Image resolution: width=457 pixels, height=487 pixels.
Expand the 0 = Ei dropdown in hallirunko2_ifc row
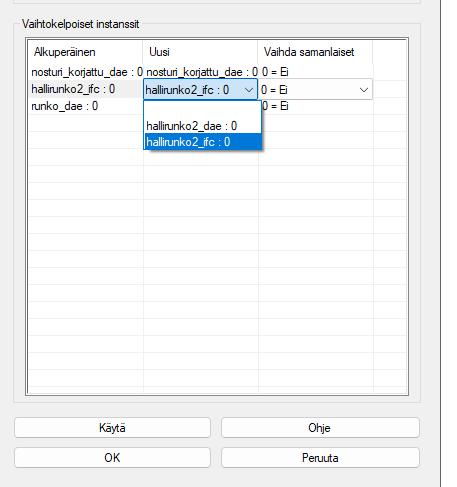315,89
